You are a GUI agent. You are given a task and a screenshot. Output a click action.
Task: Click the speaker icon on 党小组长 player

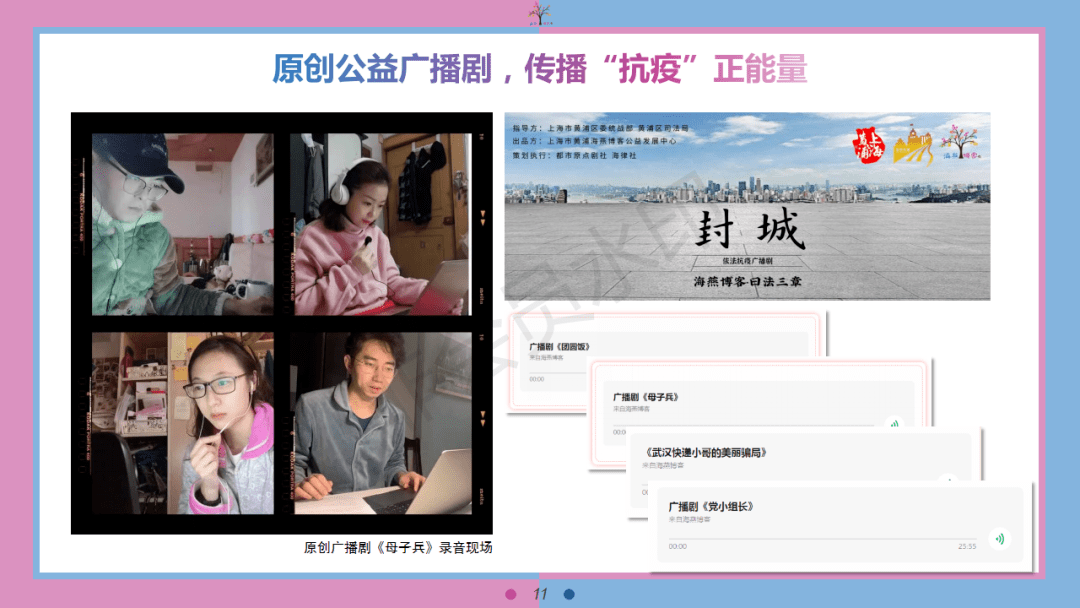pos(999,539)
